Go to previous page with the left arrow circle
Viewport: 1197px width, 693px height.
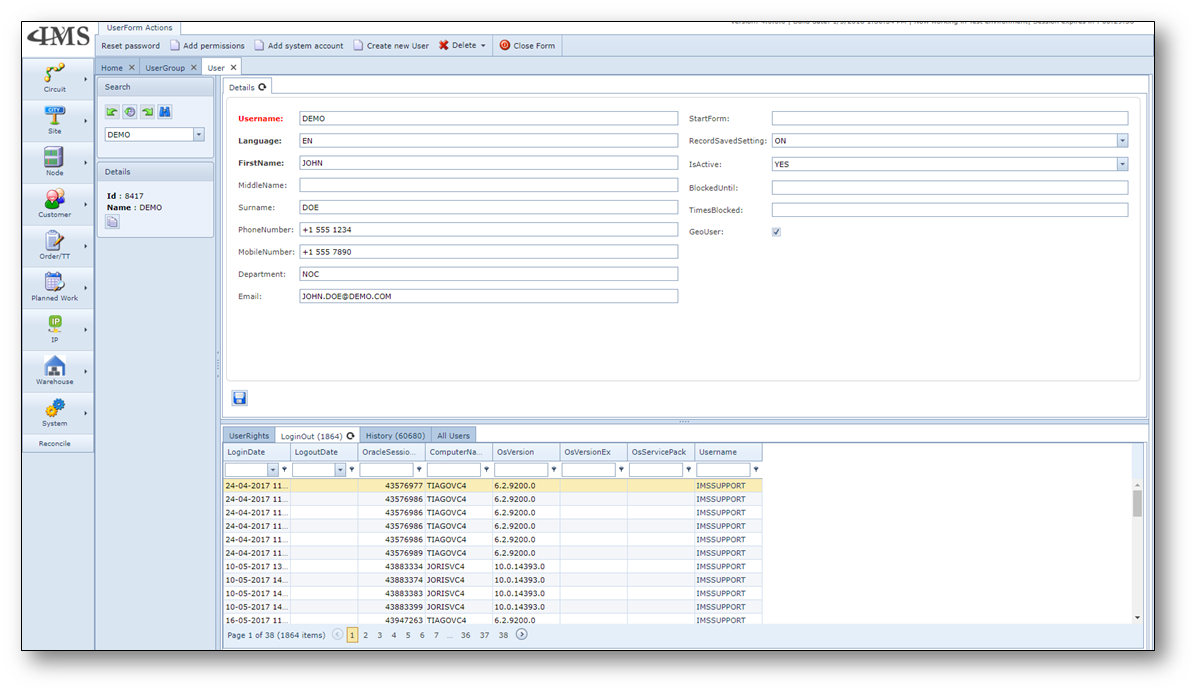tap(337, 634)
